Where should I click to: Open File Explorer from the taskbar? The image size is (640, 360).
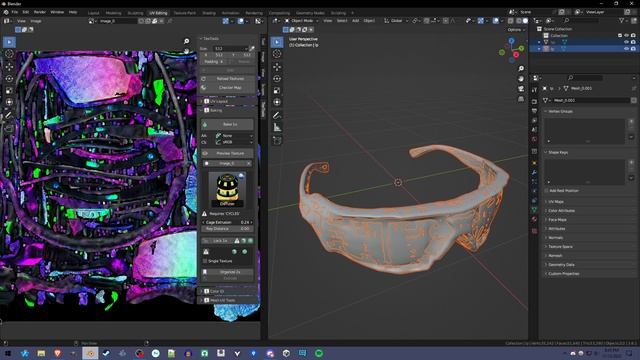click(41, 353)
